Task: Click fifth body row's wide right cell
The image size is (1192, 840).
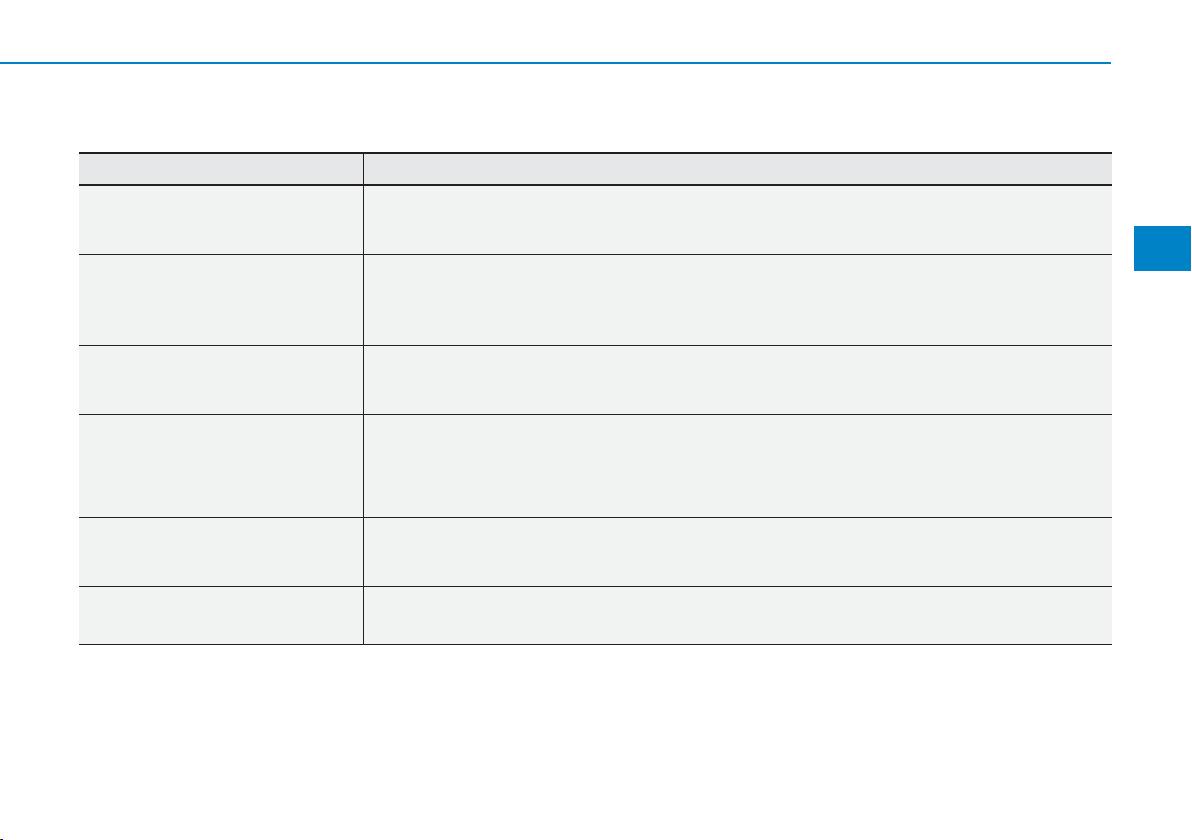Action: pyautogui.click(x=737, y=552)
